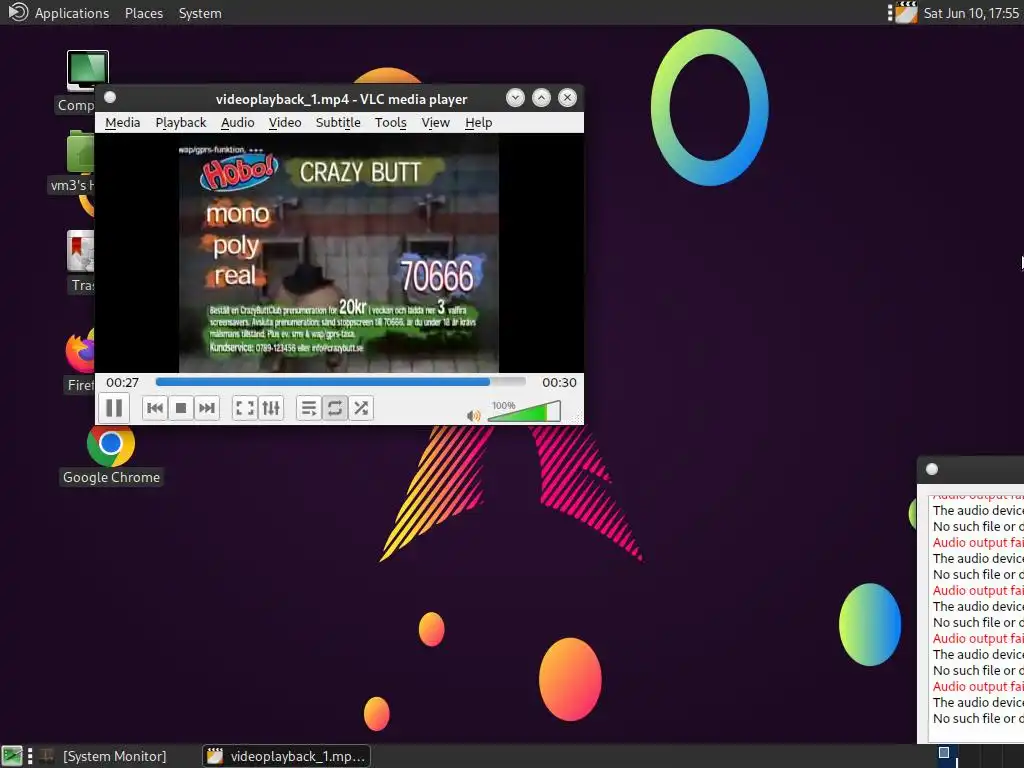Screen dimensions: 1024x768
Task: Seek on the VLC progress bar
Action: [x=340, y=382]
